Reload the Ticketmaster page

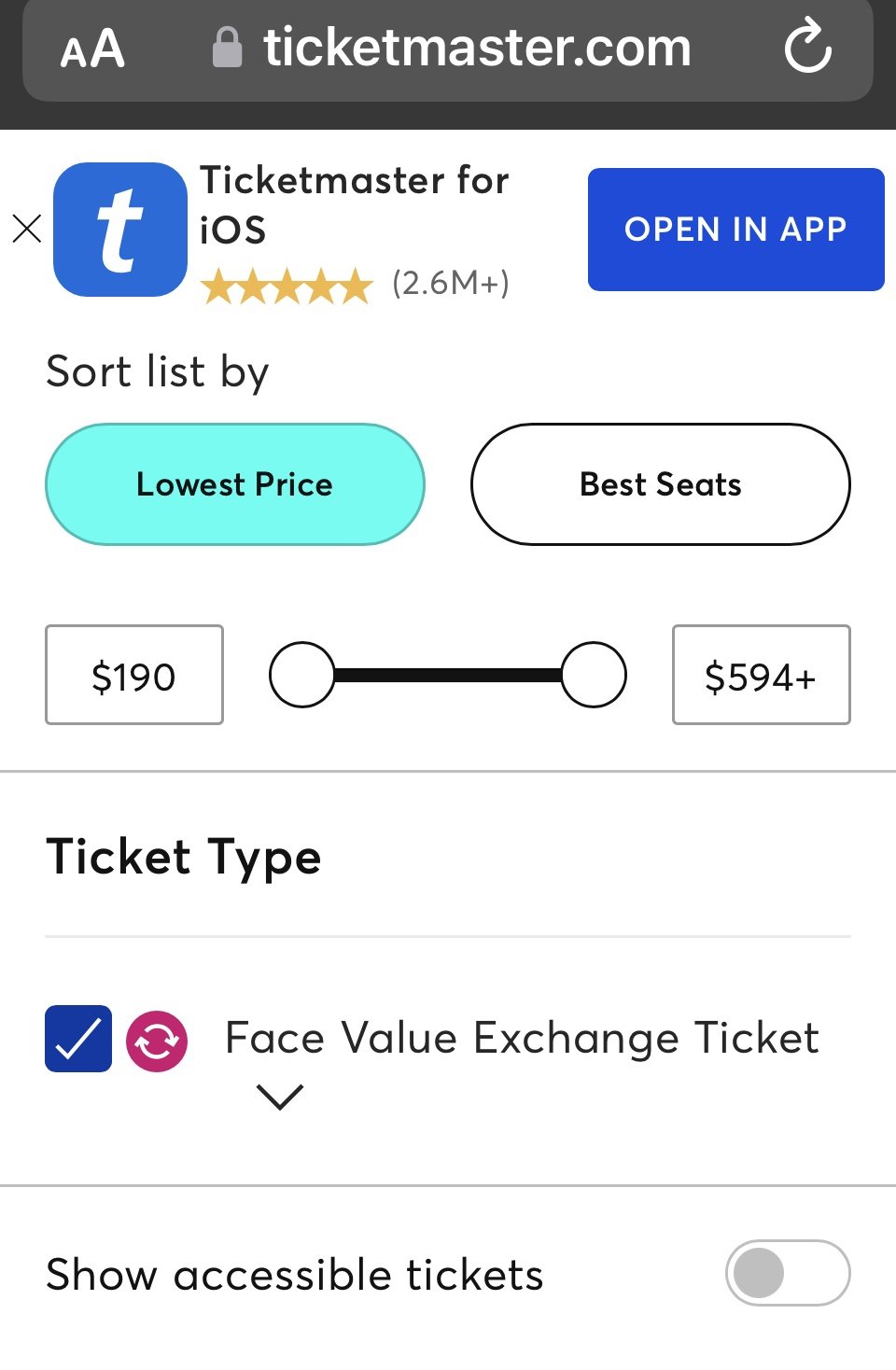807,48
